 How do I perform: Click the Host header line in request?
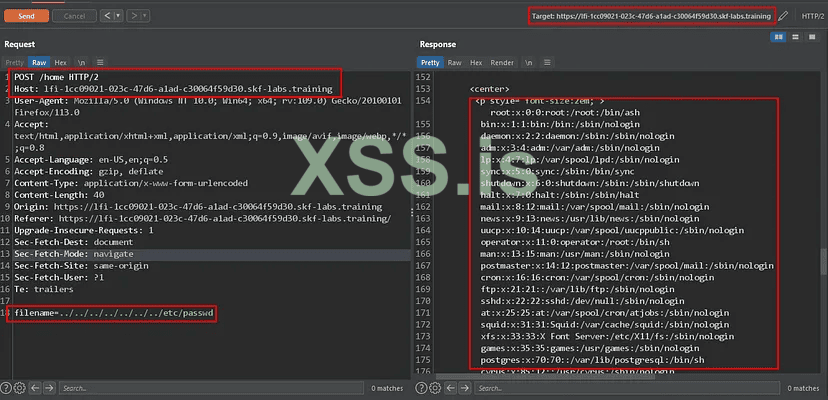point(173,89)
